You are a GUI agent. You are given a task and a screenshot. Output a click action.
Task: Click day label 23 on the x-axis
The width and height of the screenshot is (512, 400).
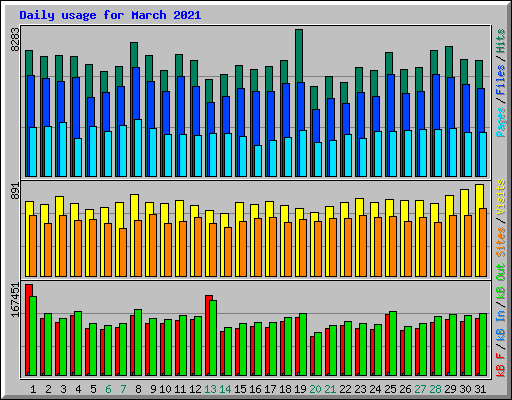(x=360, y=389)
